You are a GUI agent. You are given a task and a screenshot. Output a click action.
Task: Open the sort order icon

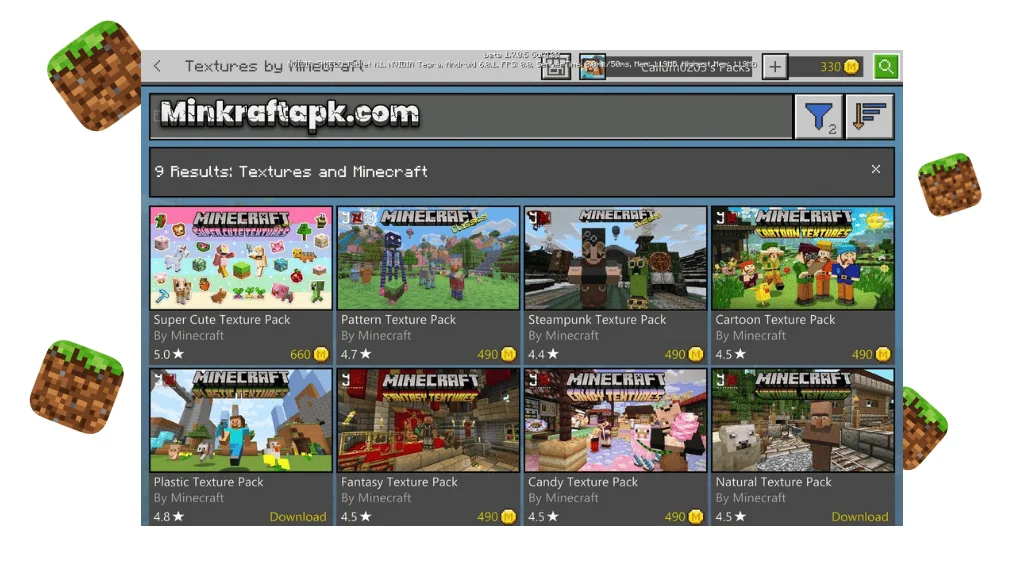[869, 117]
